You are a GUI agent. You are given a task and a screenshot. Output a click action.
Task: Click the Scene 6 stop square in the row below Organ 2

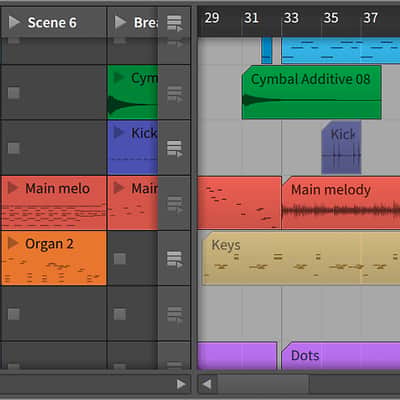coord(14,314)
